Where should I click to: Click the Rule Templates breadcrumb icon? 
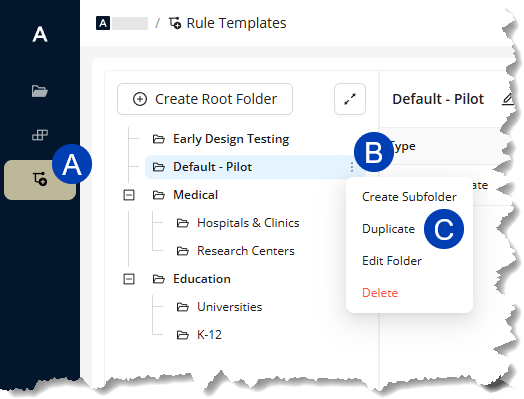[x=175, y=23]
